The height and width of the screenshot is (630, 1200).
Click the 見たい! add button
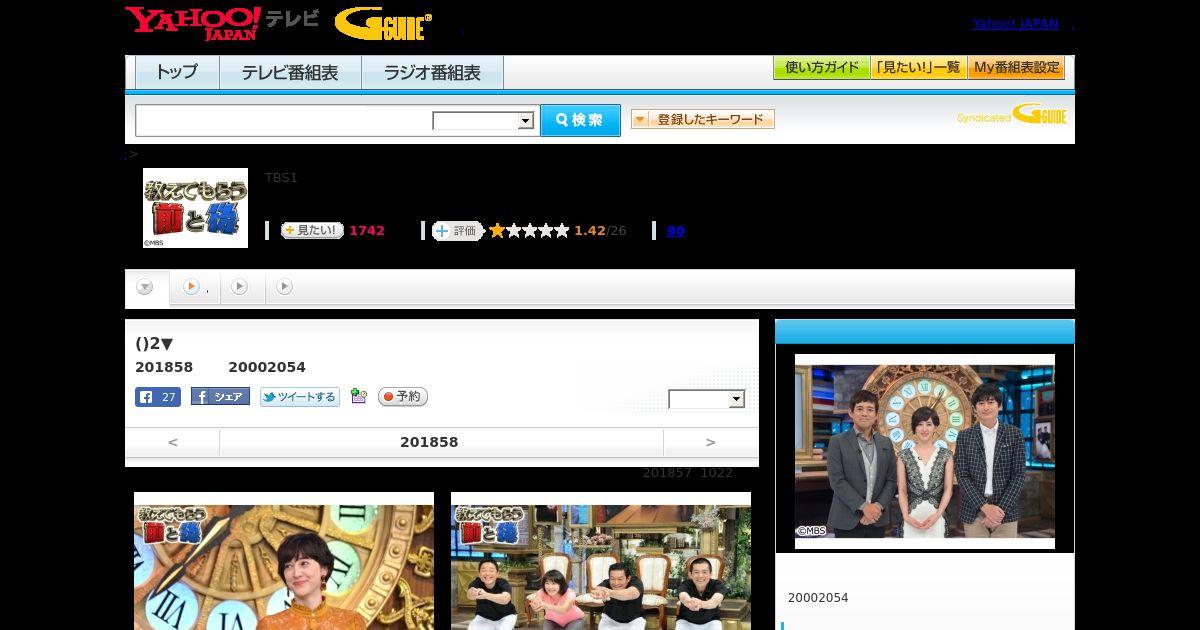(312, 230)
